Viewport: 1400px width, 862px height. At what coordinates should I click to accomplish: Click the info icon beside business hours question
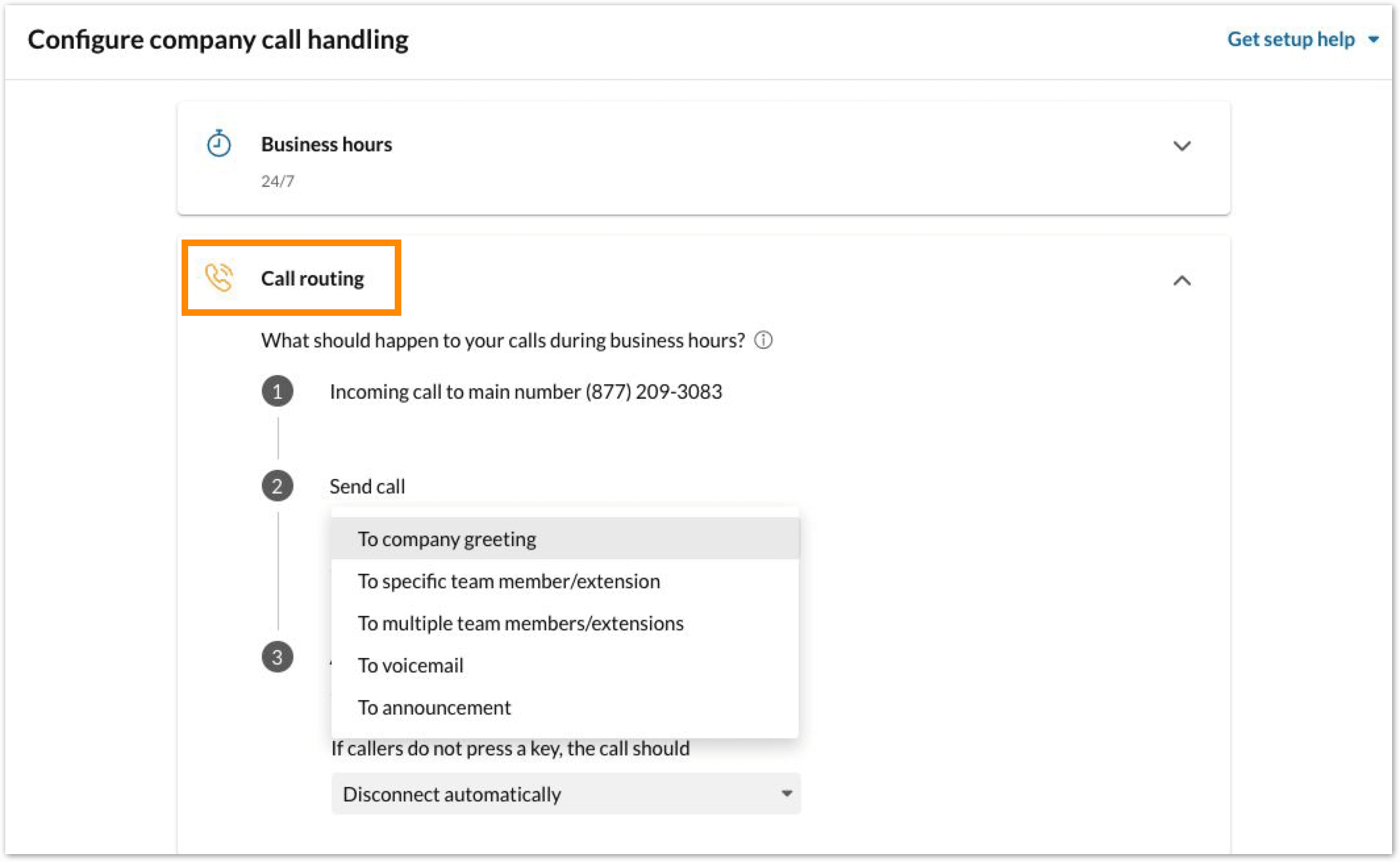pos(764,340)
